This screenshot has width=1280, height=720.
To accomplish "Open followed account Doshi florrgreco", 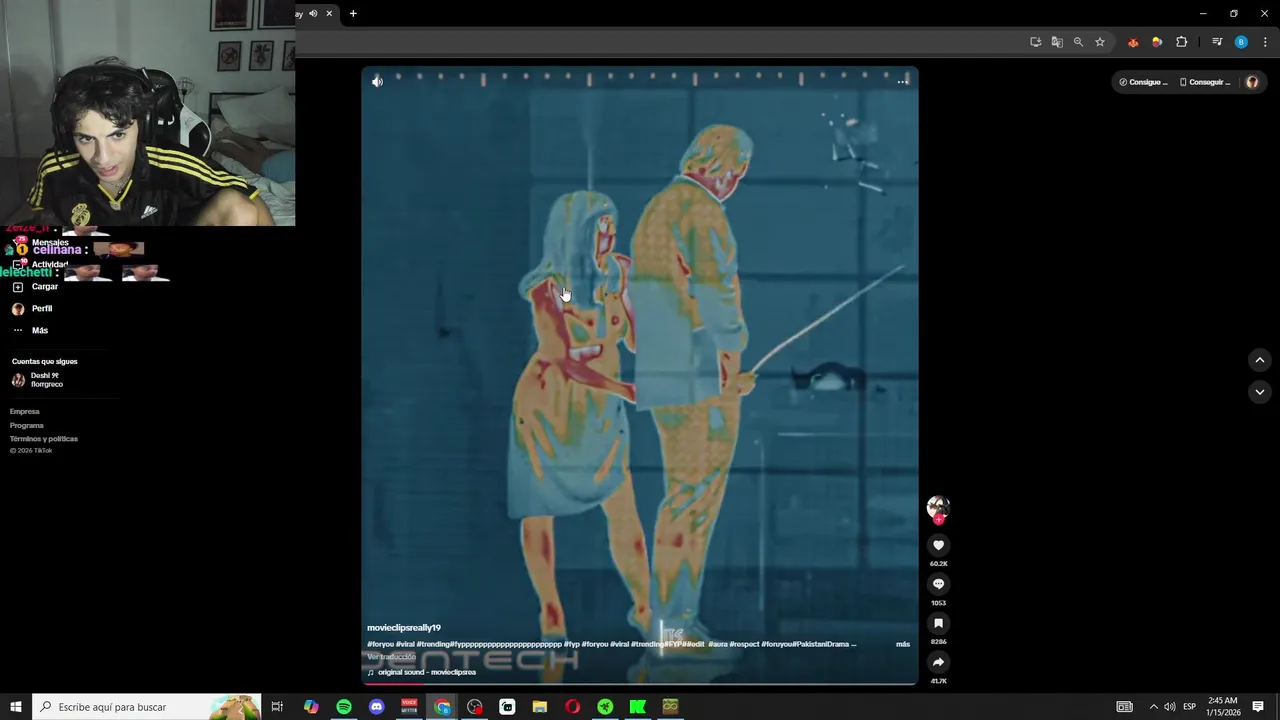I will [40, 380].
